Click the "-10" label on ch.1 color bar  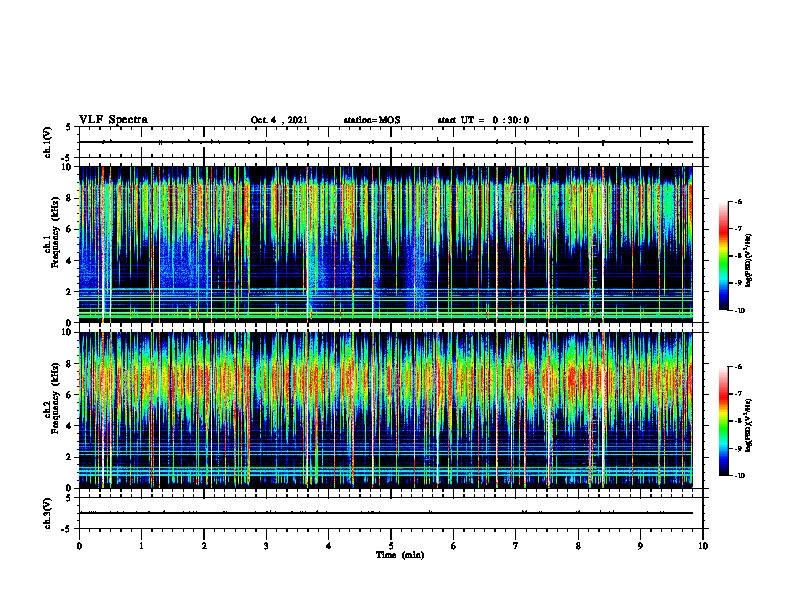click(739, 311)
